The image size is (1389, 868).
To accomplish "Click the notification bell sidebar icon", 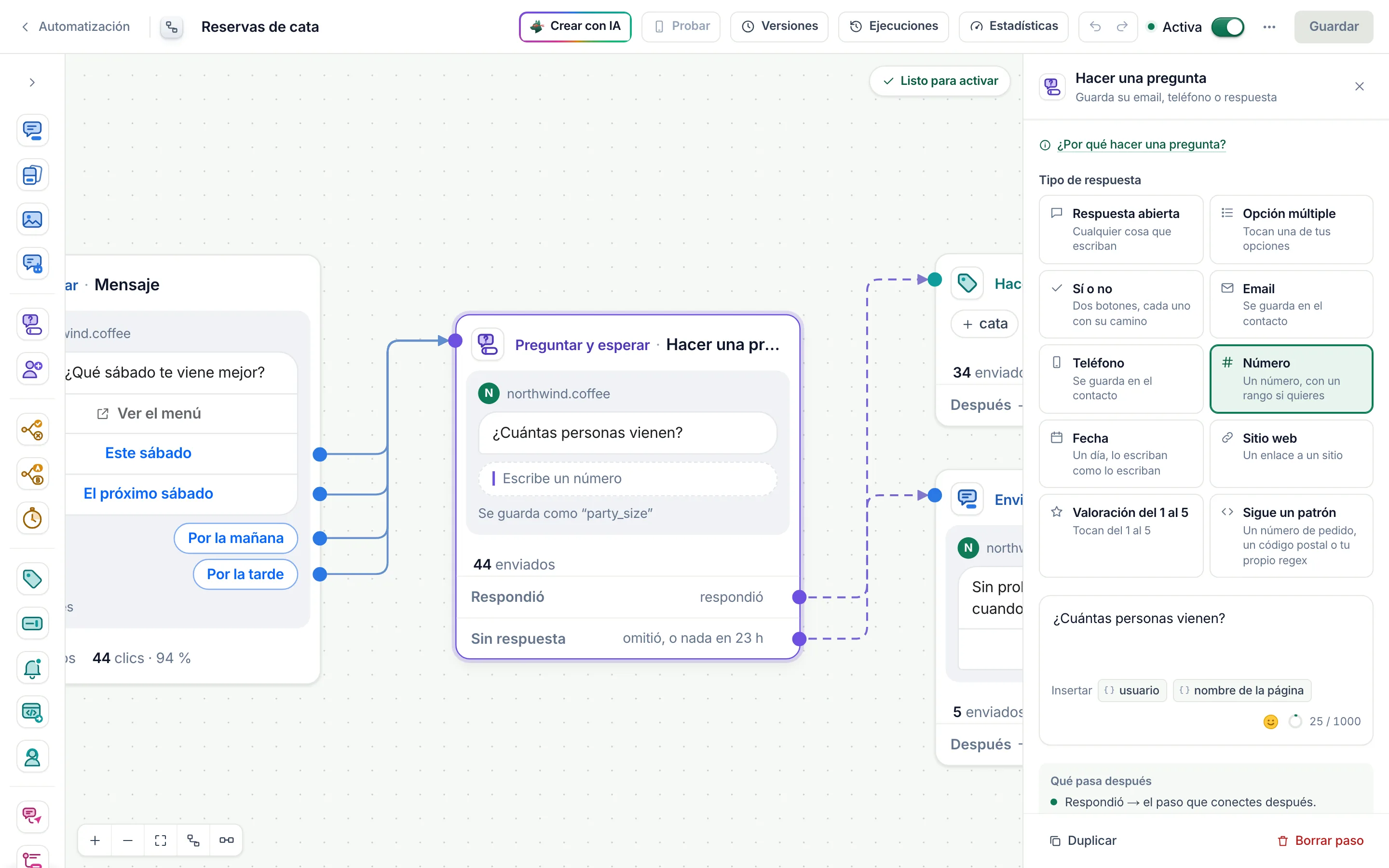I will (32, 668).
